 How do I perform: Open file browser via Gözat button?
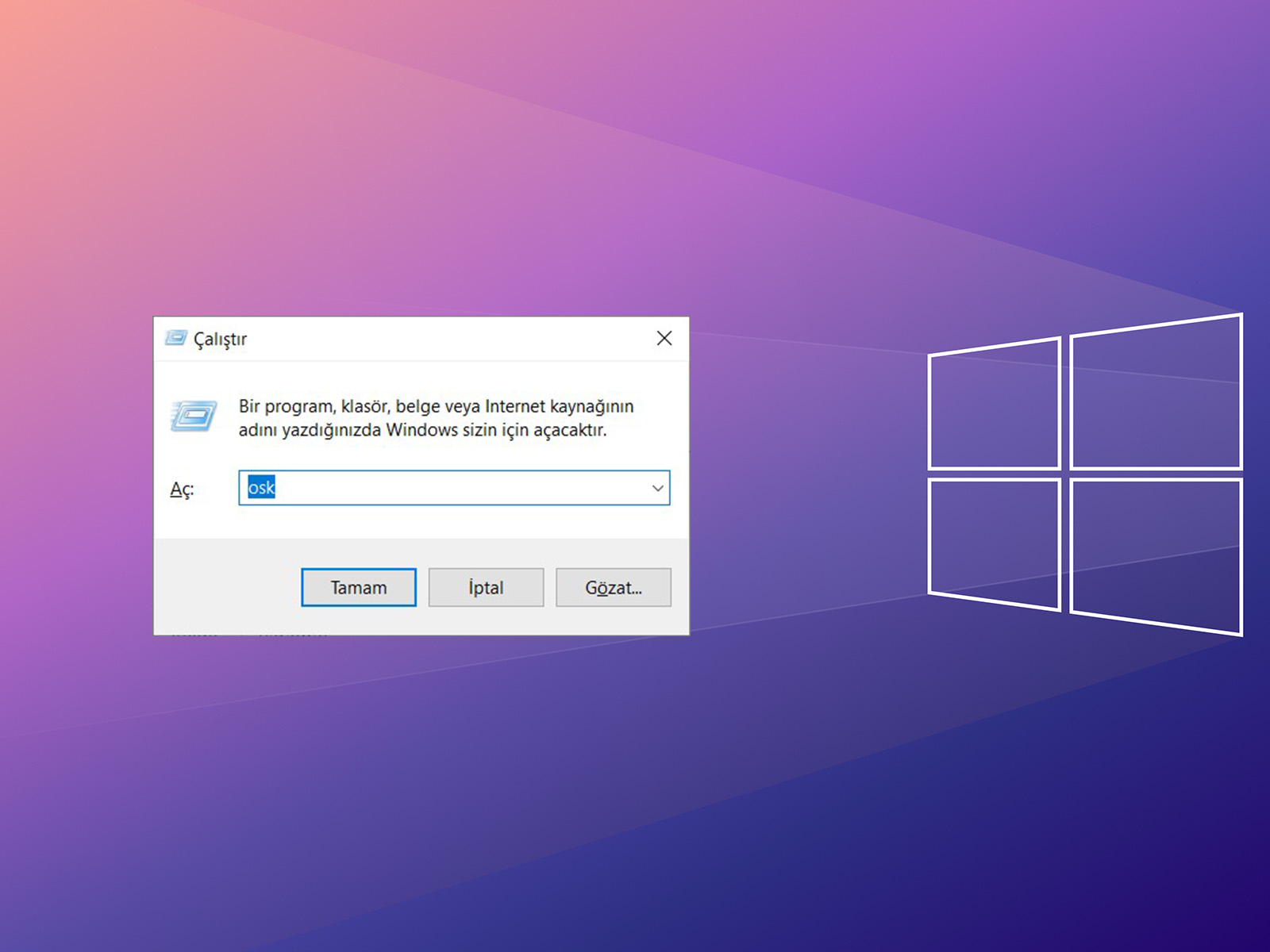(x=614, y=587)
